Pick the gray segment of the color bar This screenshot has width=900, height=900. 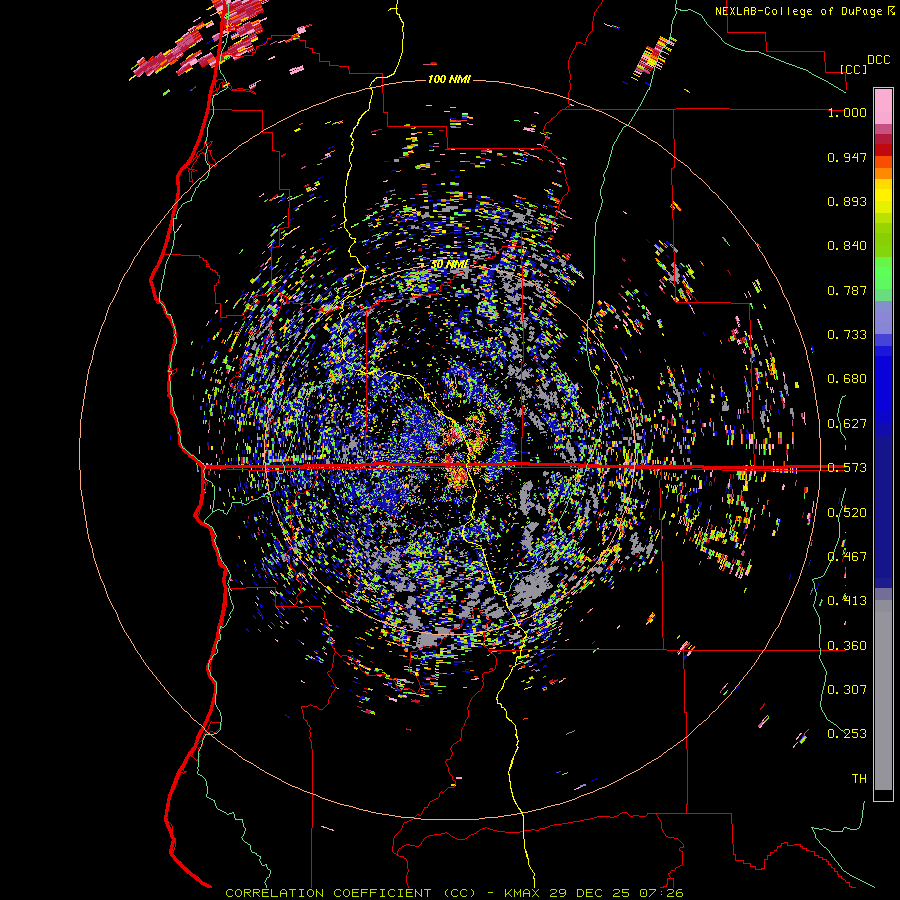click(x=883, y=695)
